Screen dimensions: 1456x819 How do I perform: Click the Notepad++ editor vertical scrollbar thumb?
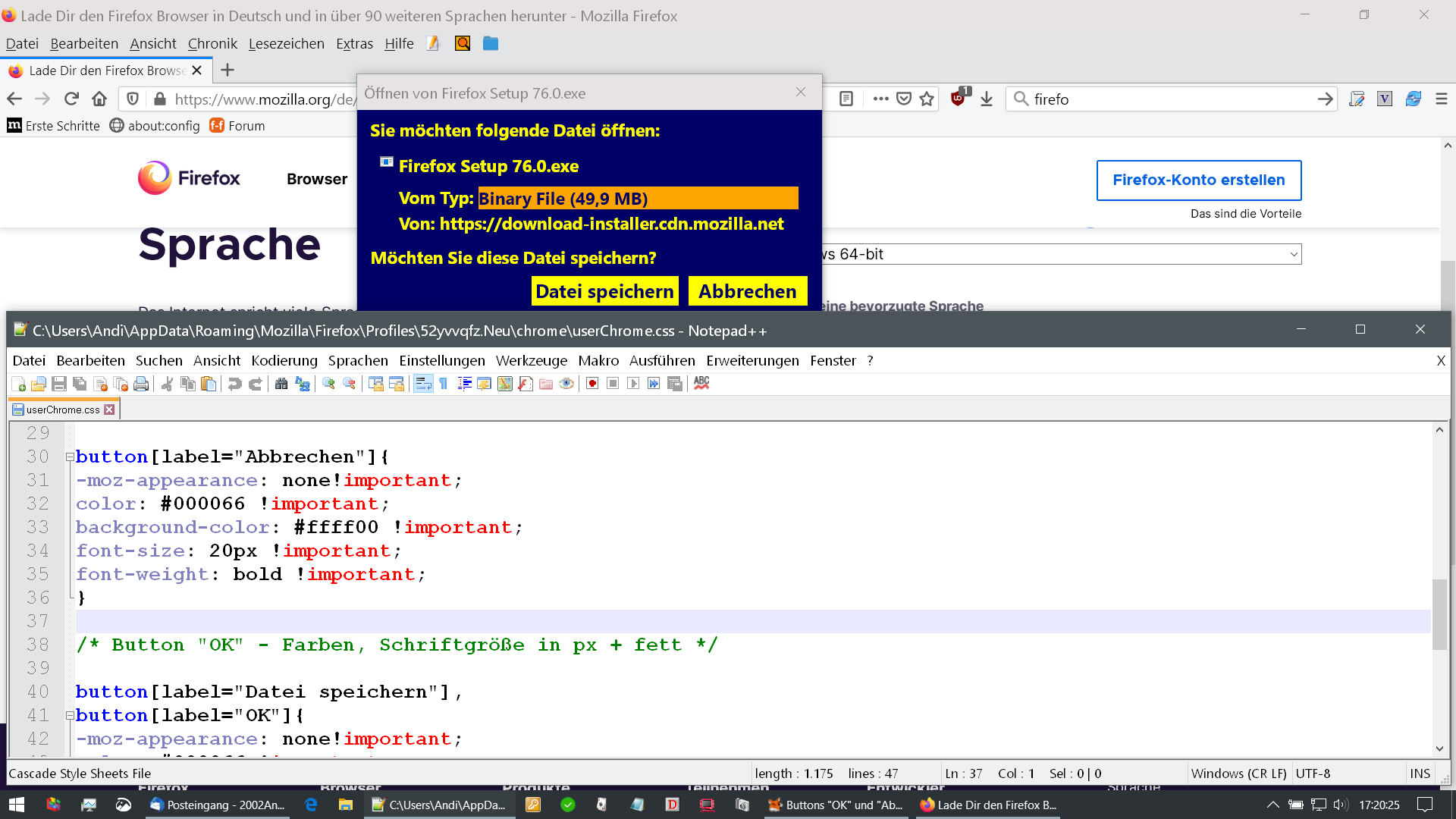point(1439,614)
